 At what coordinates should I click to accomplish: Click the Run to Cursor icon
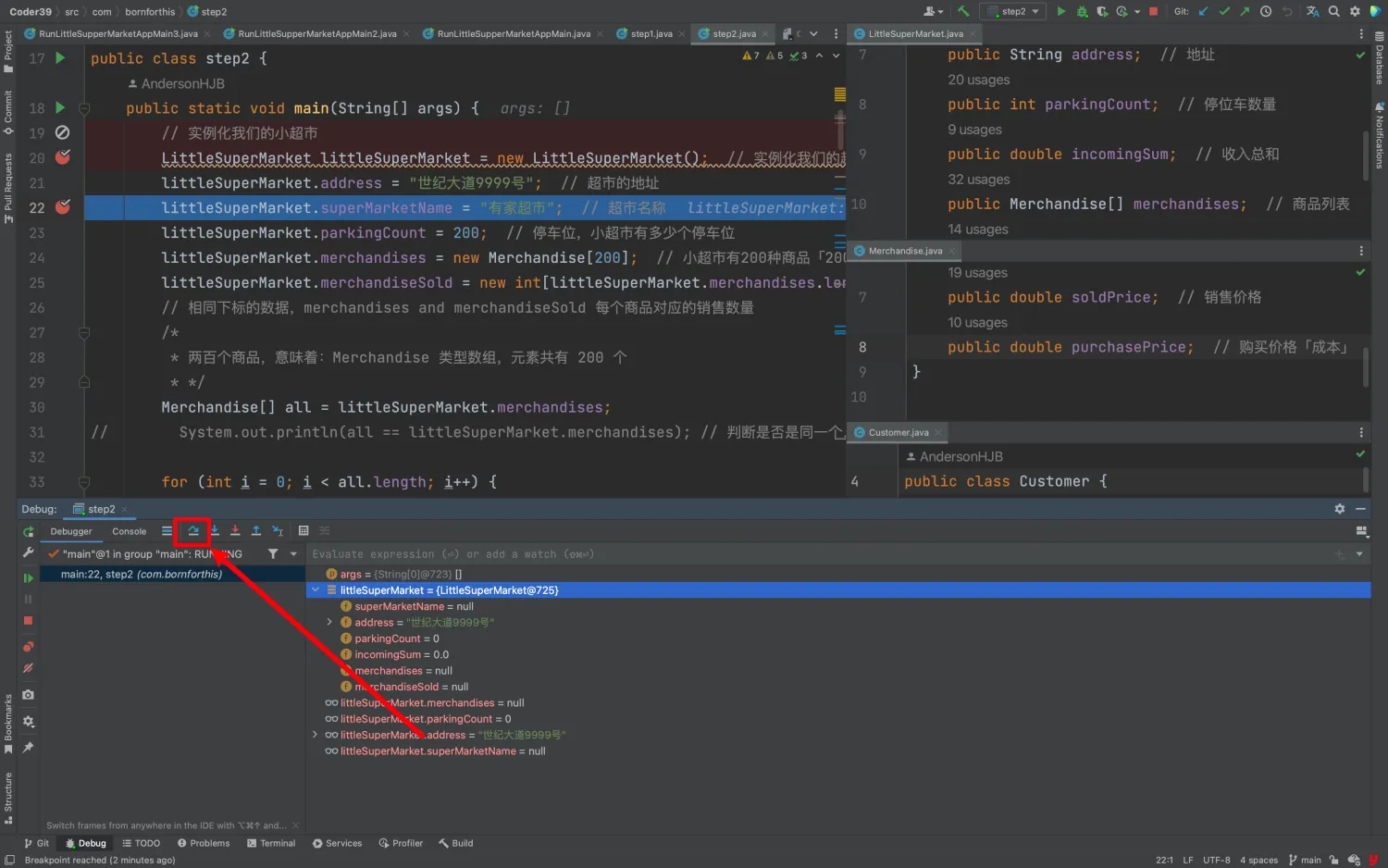point(278,531)
